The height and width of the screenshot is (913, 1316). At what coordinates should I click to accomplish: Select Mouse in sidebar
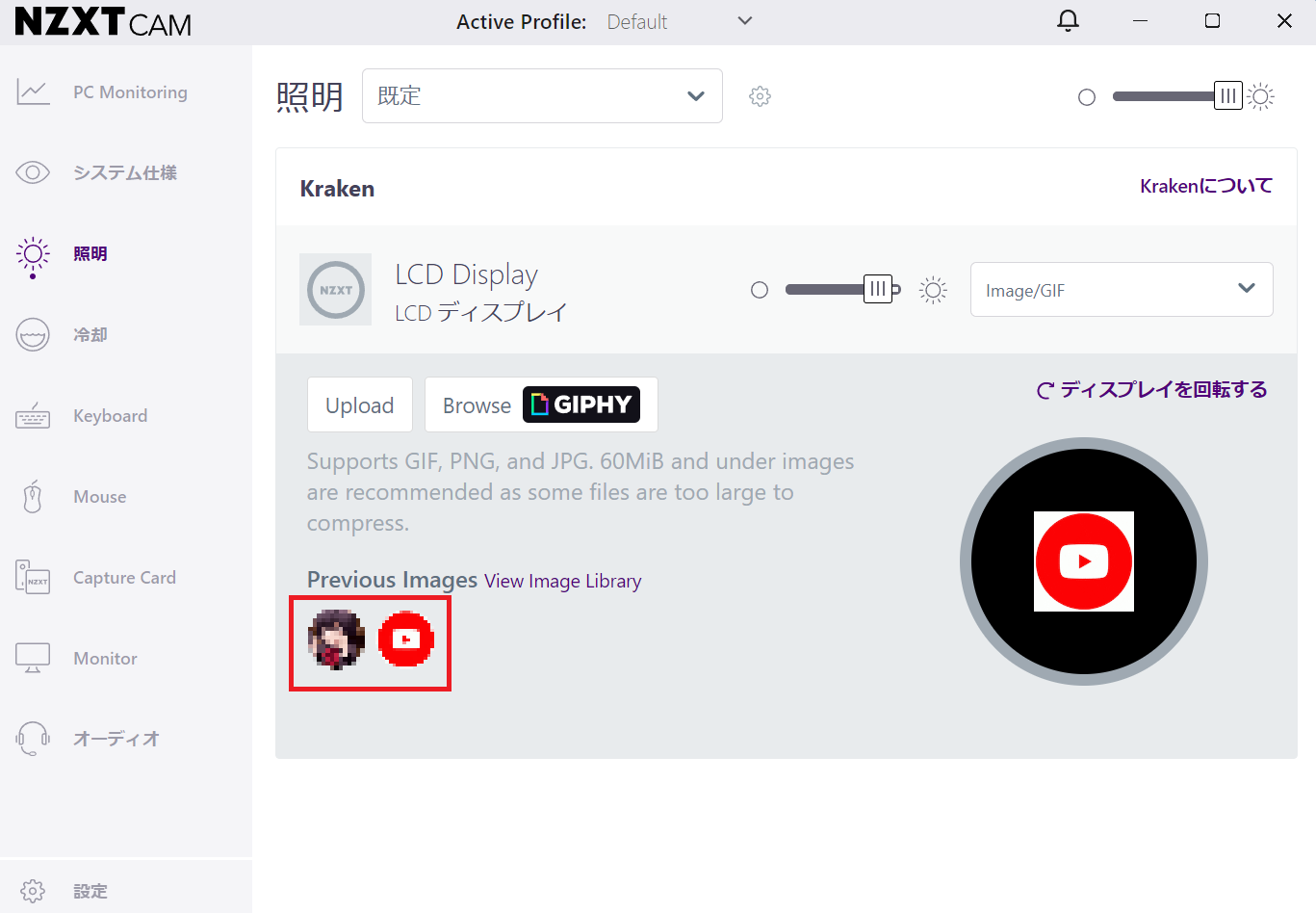point(100,497)
